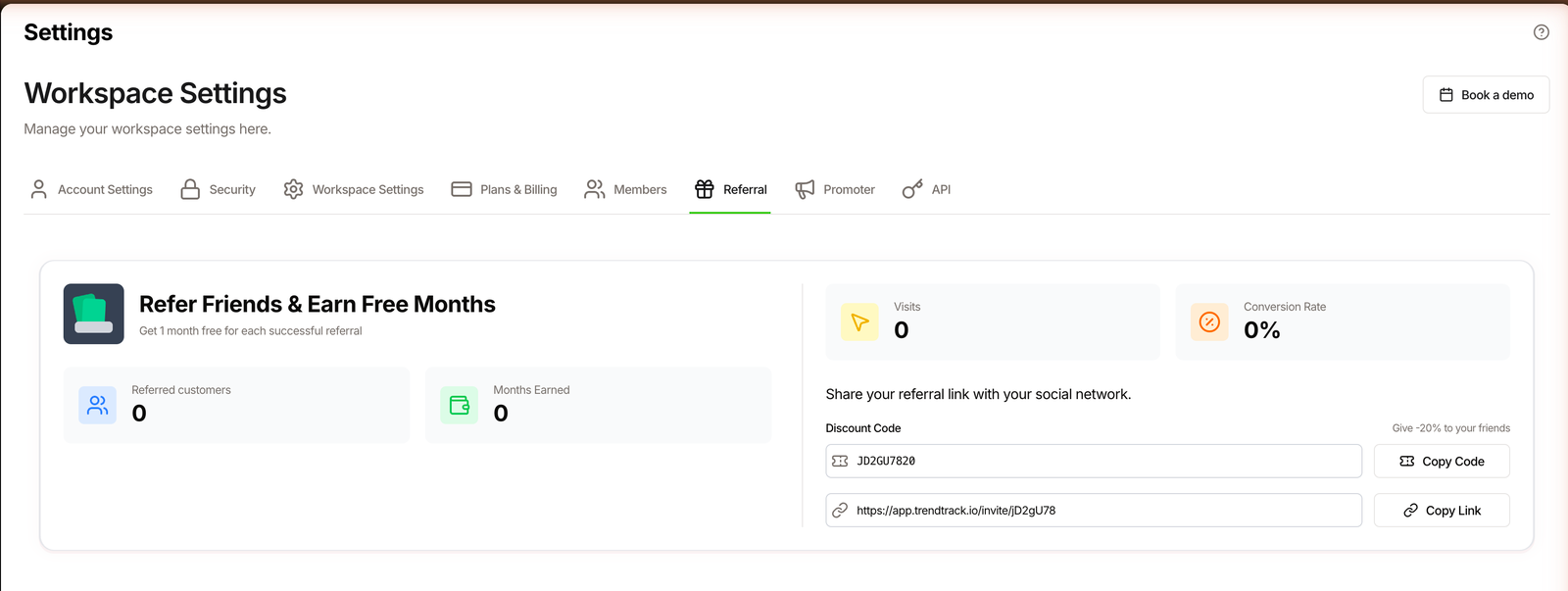Click the 'Refer Friends & Earn Free Months' heading
The height and width of the screenshot is (591, 1568).
(318, 304)
